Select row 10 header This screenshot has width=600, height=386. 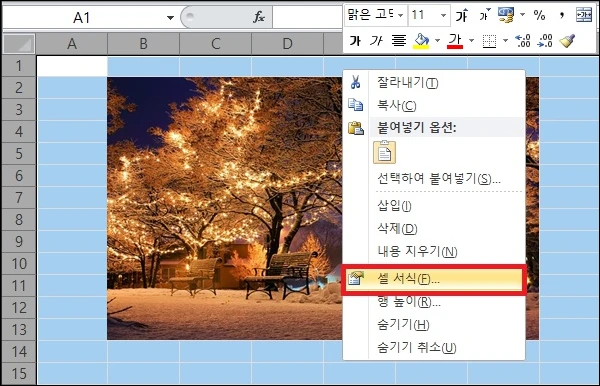(x=19, y=264)
